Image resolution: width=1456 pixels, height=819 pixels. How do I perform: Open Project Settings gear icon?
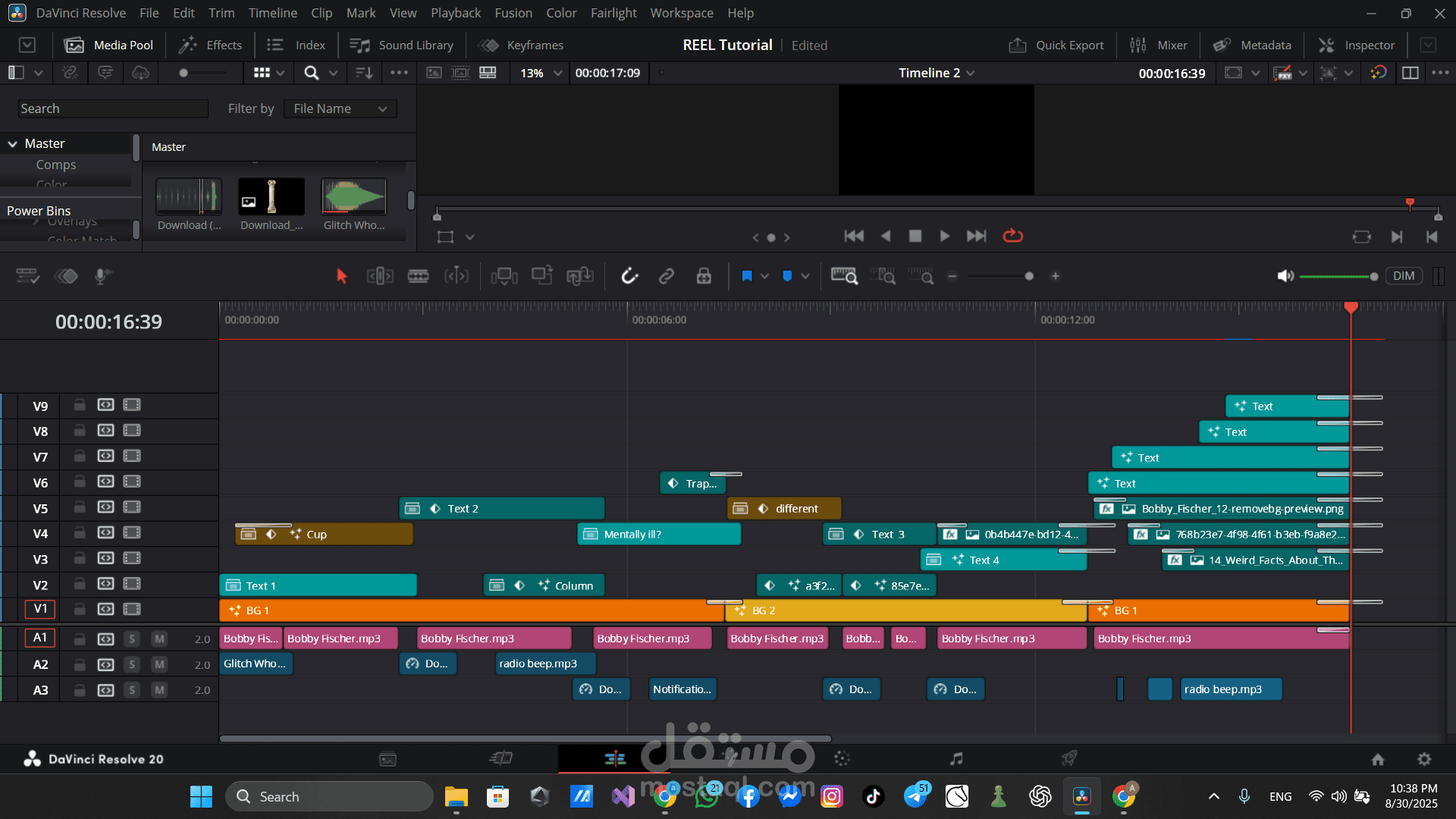tap(1424, 759)
